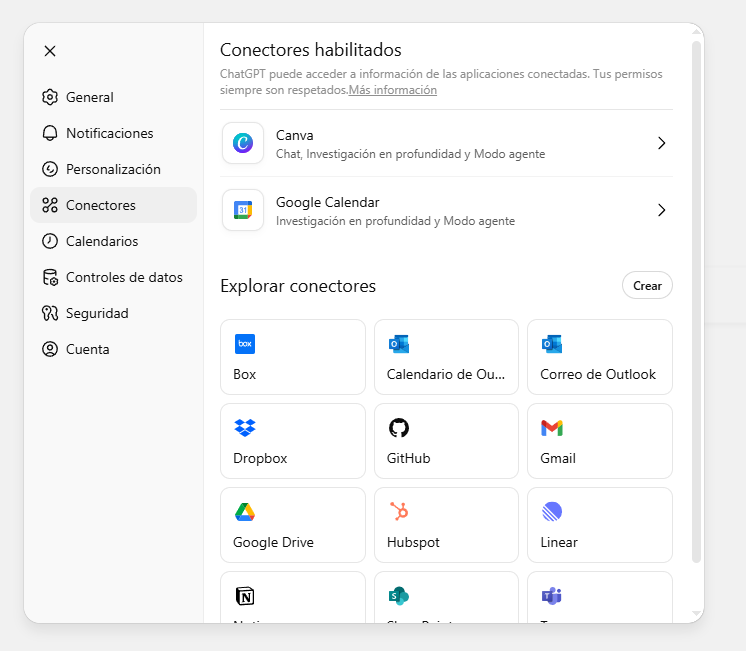Open the General settings section
746x651 pixels.
click(90, 97)
